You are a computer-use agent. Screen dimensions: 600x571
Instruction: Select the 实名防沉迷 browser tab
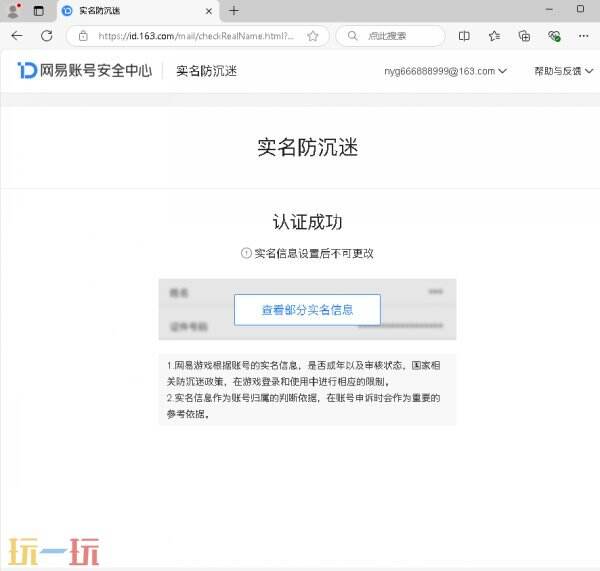pyautogui.click(x=139, y=11)
